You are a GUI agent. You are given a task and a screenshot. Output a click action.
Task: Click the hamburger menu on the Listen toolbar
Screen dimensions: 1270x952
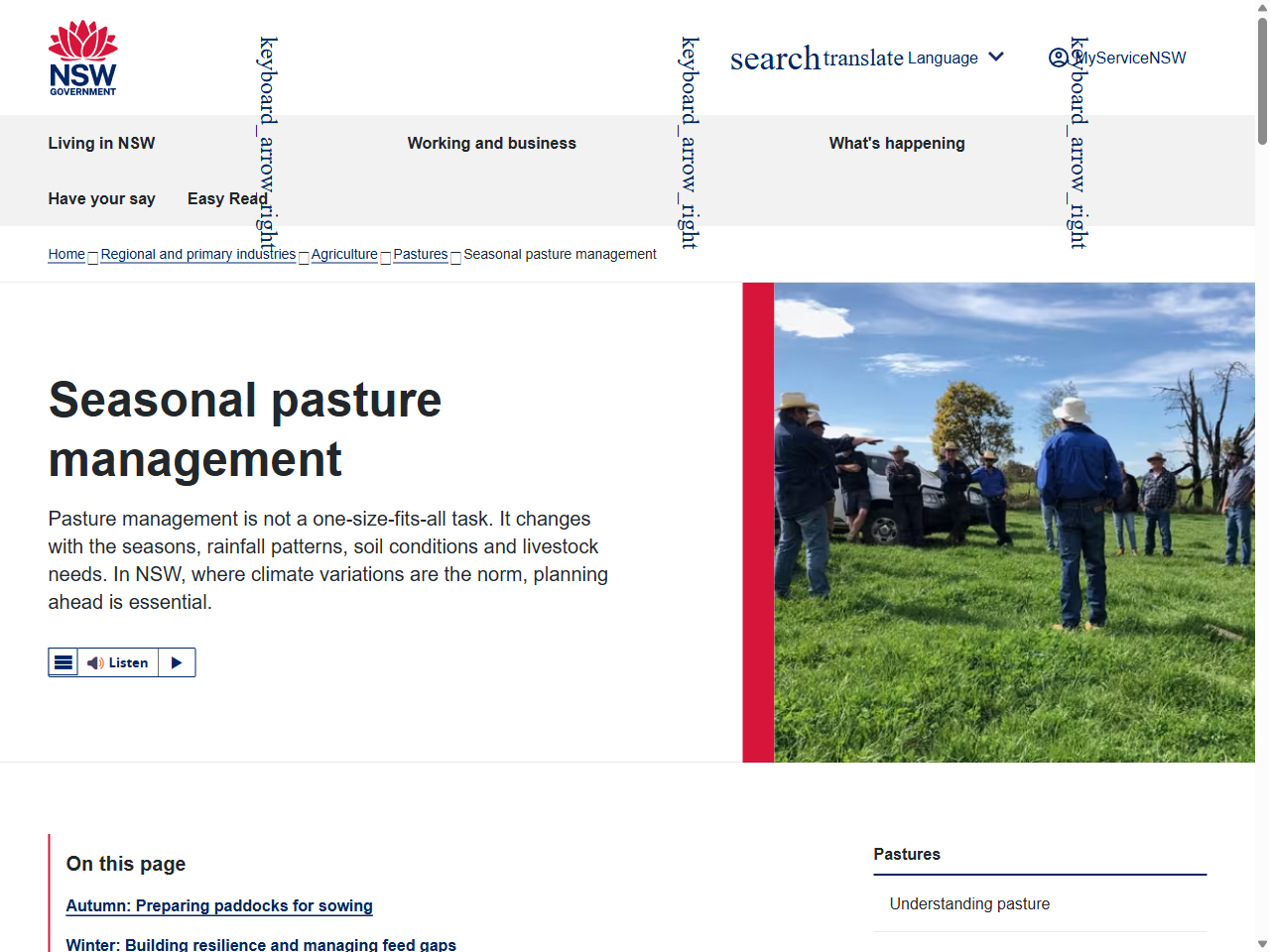63,661
